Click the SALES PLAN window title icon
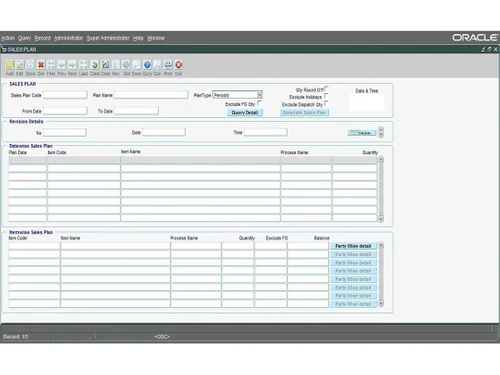The width and height of the screenshot is (500, 375). coord(4,50)
